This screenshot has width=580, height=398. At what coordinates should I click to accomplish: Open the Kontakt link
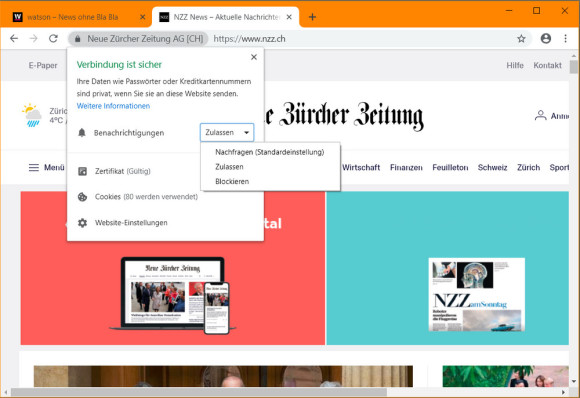pos(547,65)
